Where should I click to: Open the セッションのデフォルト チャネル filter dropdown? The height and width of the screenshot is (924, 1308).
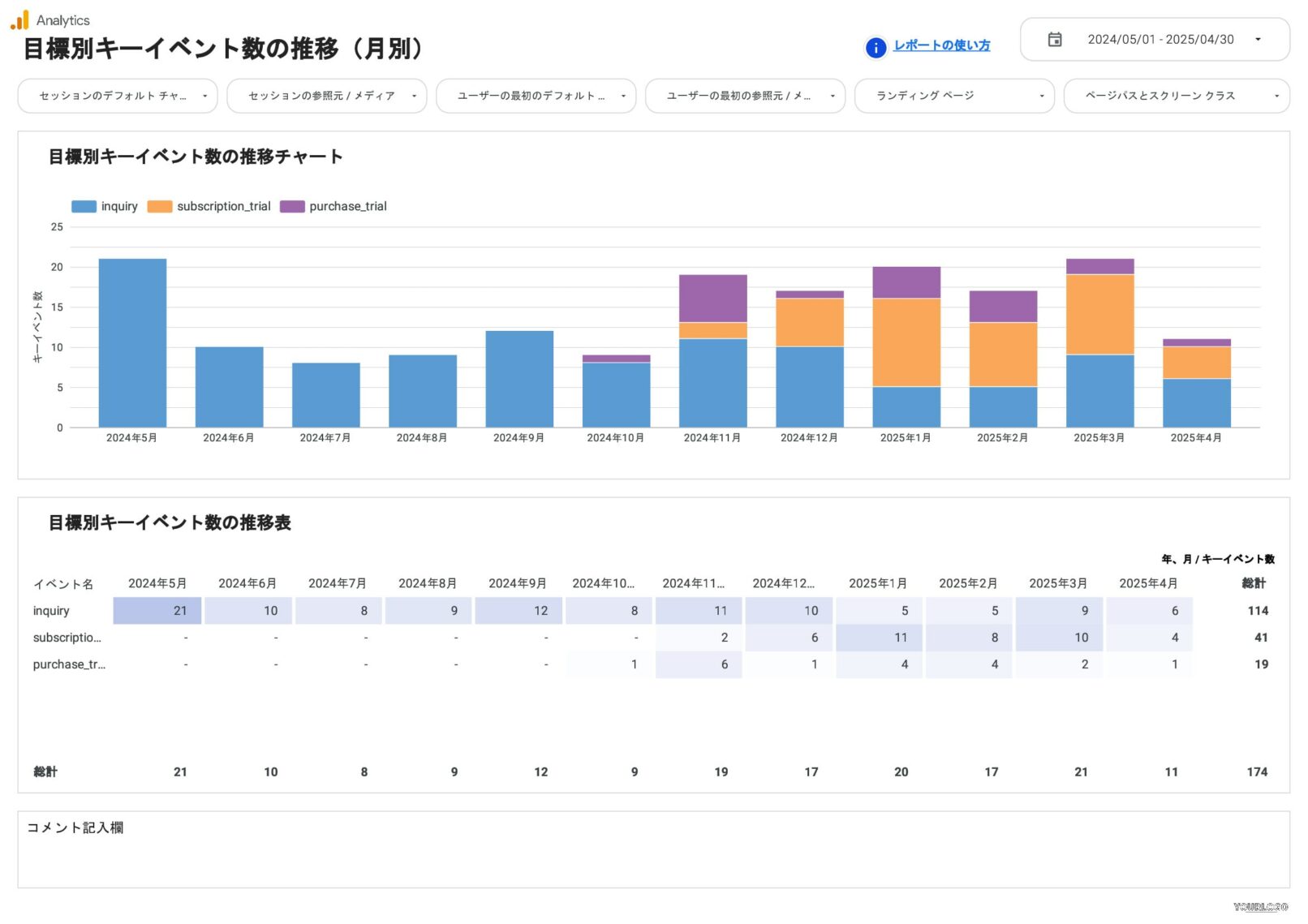tap(117, 95)
